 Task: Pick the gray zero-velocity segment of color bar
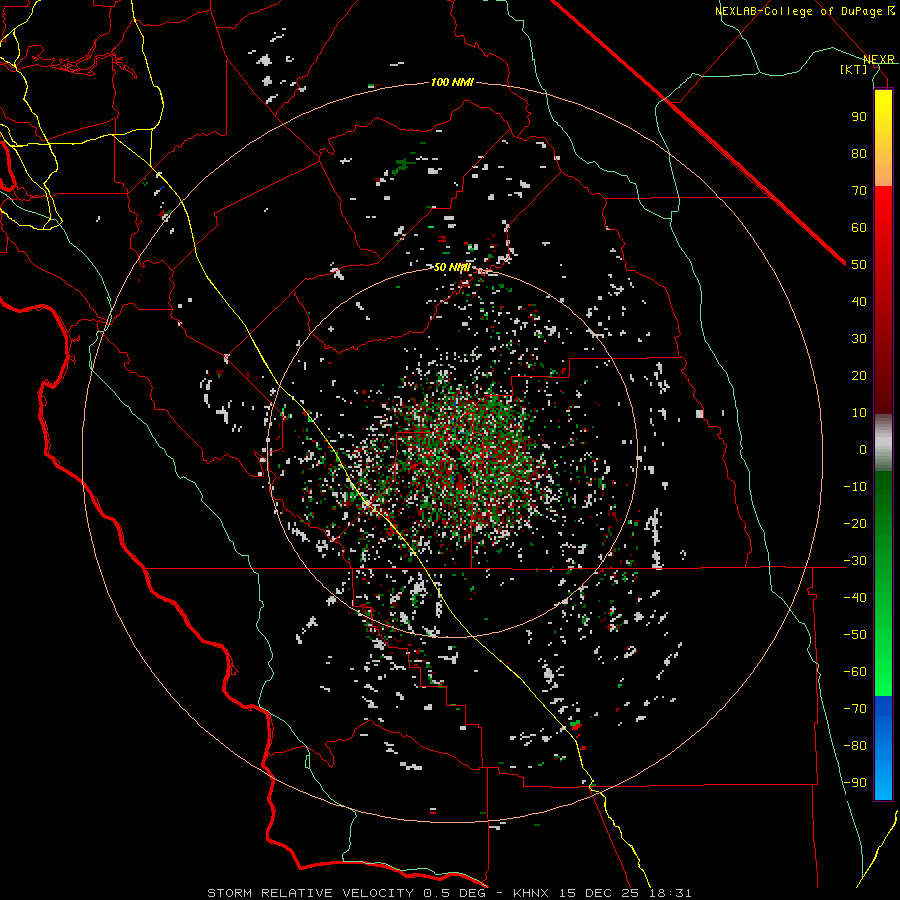883,442
